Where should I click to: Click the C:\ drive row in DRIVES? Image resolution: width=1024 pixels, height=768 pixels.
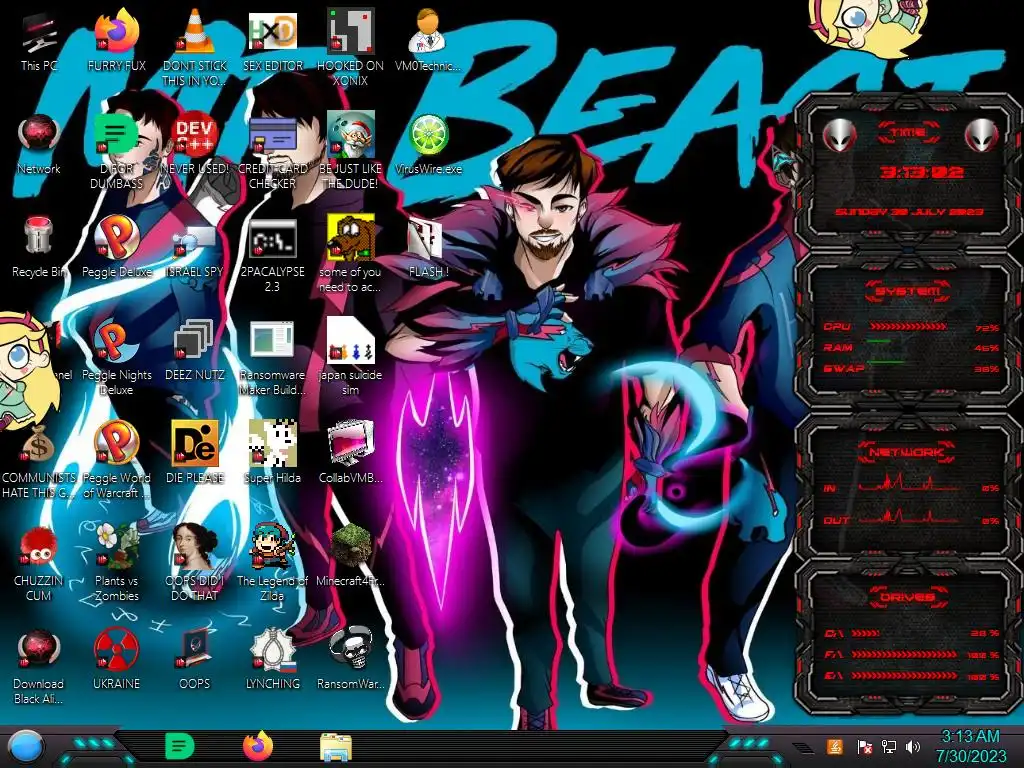(911, 633)
